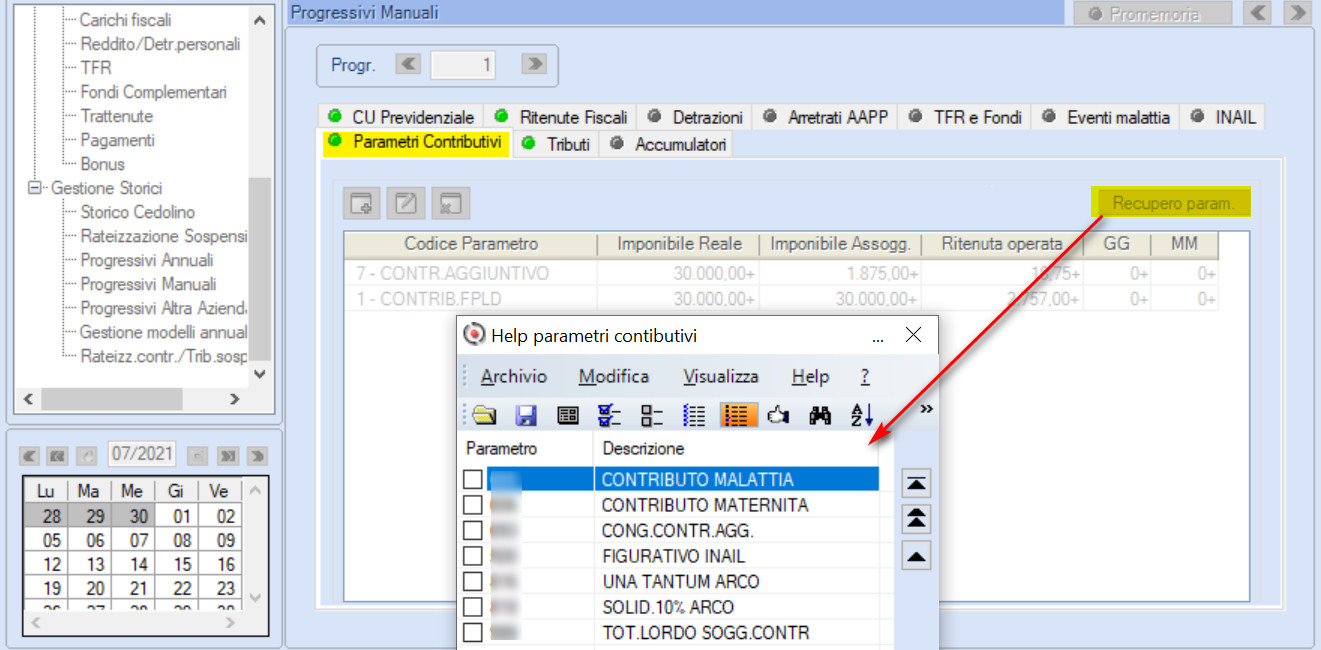Sort the list with the A-Z icon

tap(861, 415)
